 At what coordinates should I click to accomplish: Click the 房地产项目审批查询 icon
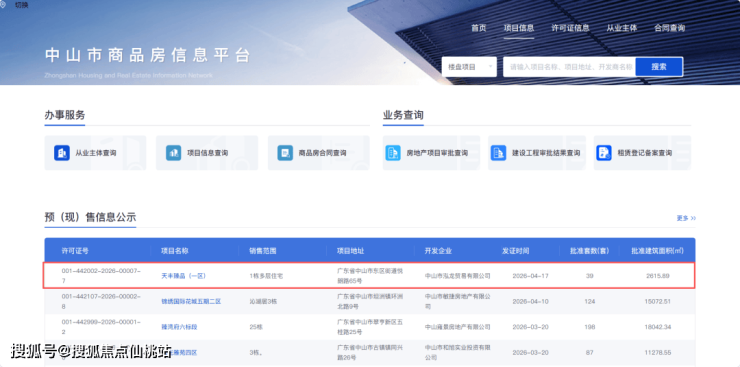click(x=393, y=153)
